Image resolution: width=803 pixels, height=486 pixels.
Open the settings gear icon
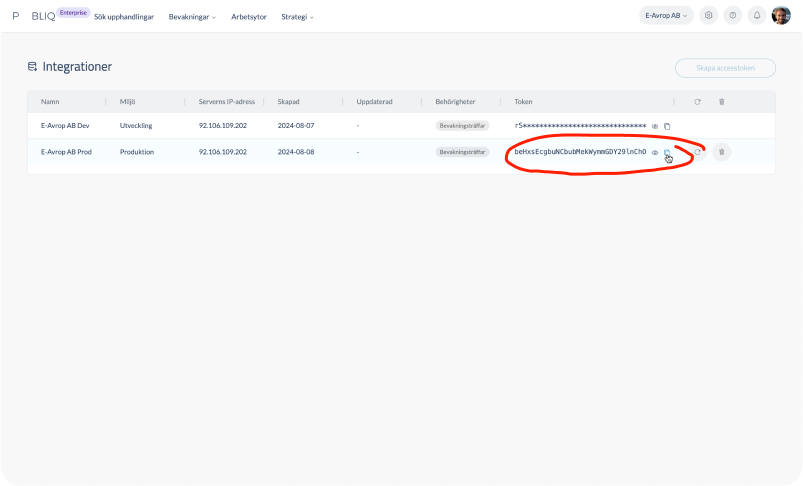tap(708, 16)
